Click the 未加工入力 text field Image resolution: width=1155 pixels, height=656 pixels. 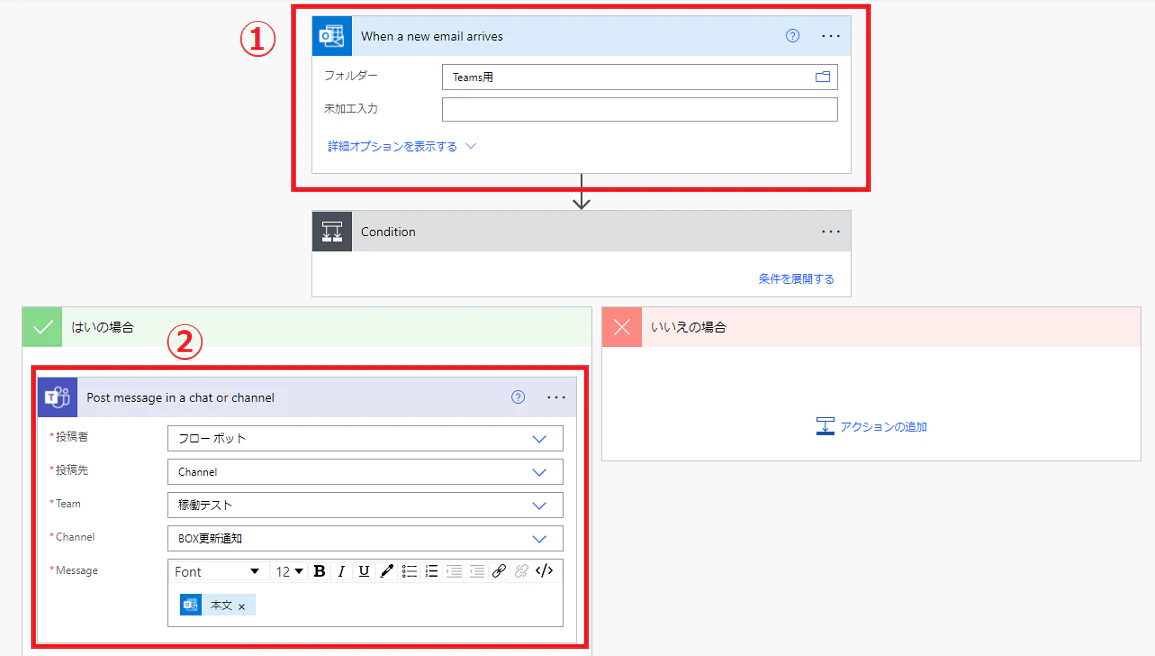tap(639, 110)
